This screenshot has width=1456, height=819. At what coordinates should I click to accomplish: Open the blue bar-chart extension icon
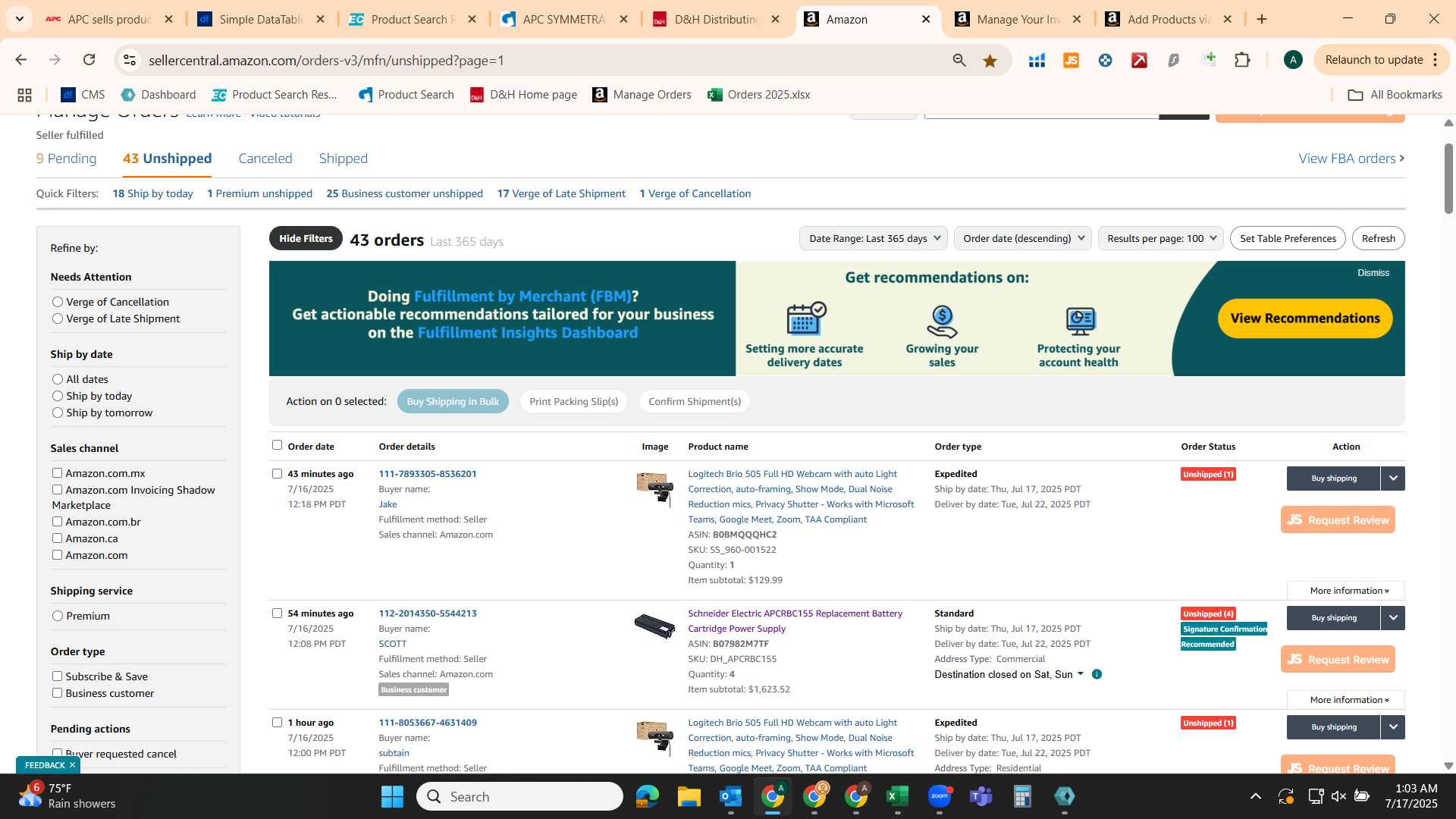click(x=1037, y=60)
